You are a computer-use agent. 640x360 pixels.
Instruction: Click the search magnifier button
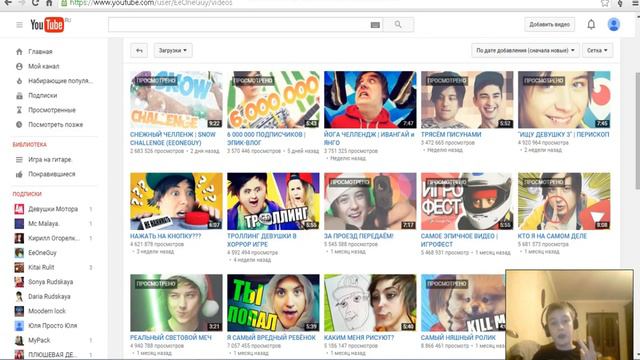[x=398, y=25]
